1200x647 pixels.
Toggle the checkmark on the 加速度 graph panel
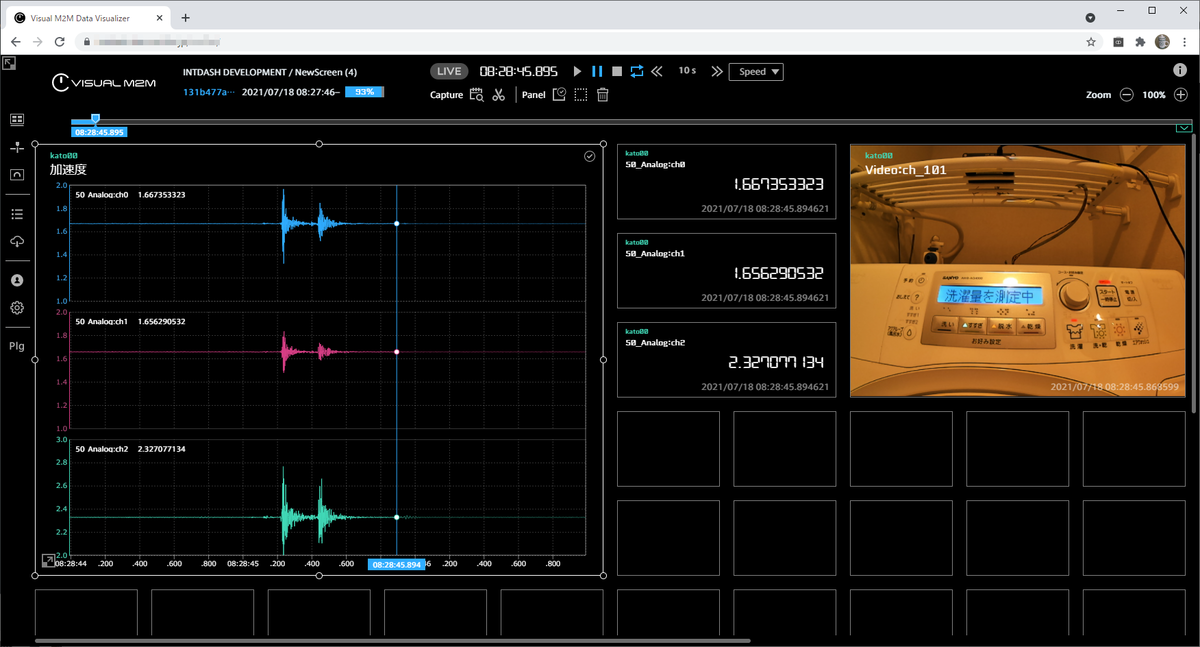tap(590, 156)
